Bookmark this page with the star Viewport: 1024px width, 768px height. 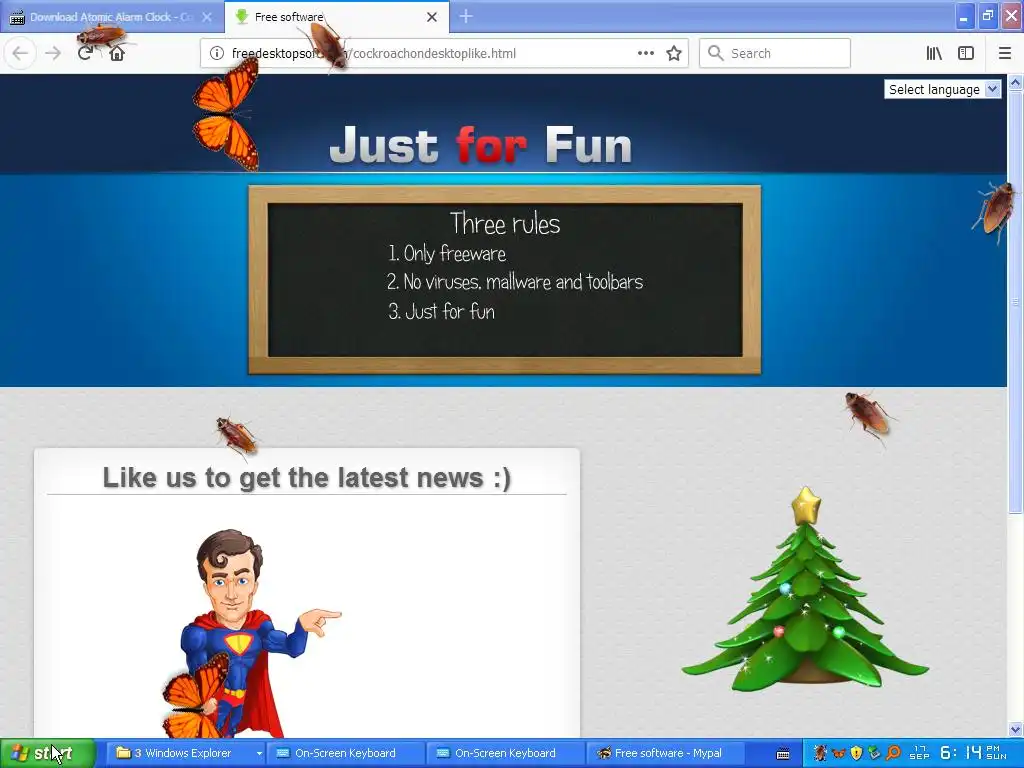click(674, 53)
